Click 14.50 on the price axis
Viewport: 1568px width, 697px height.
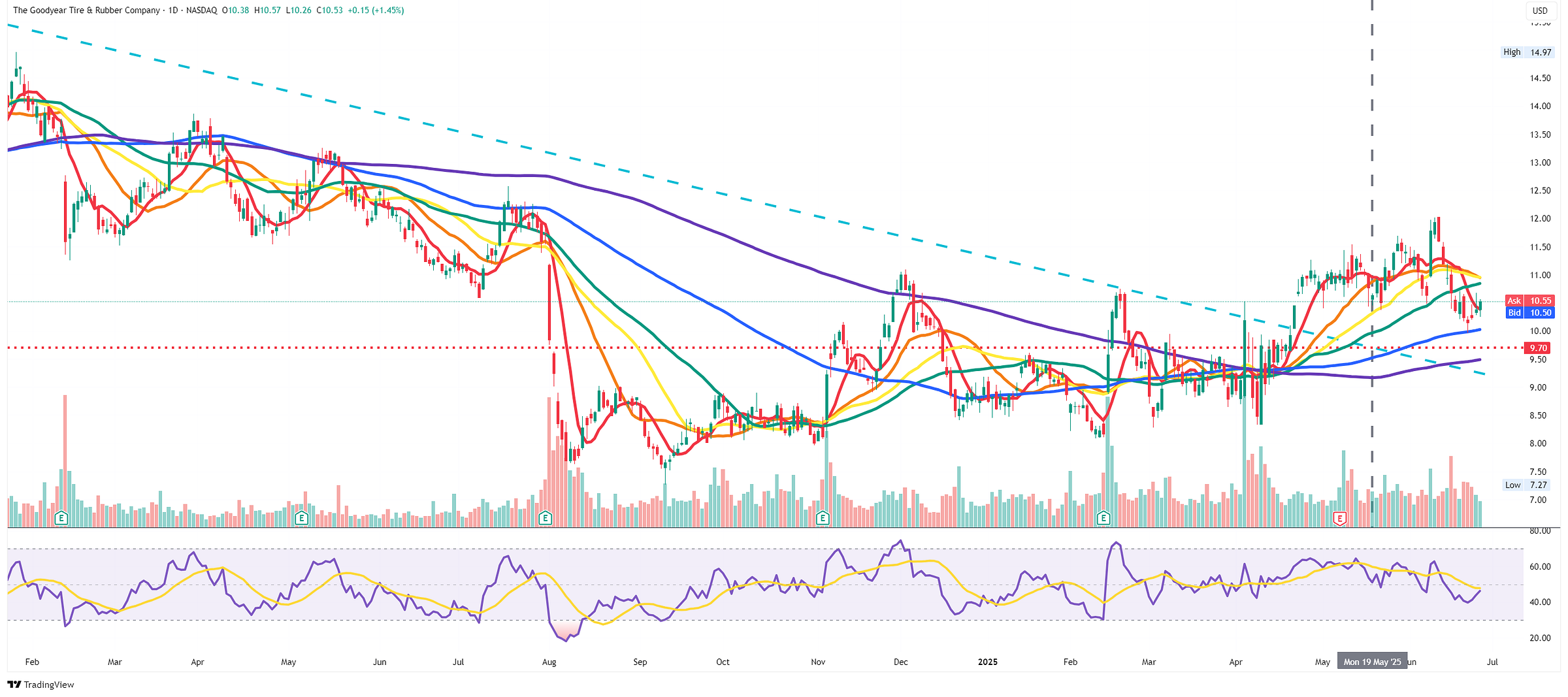1540,78
